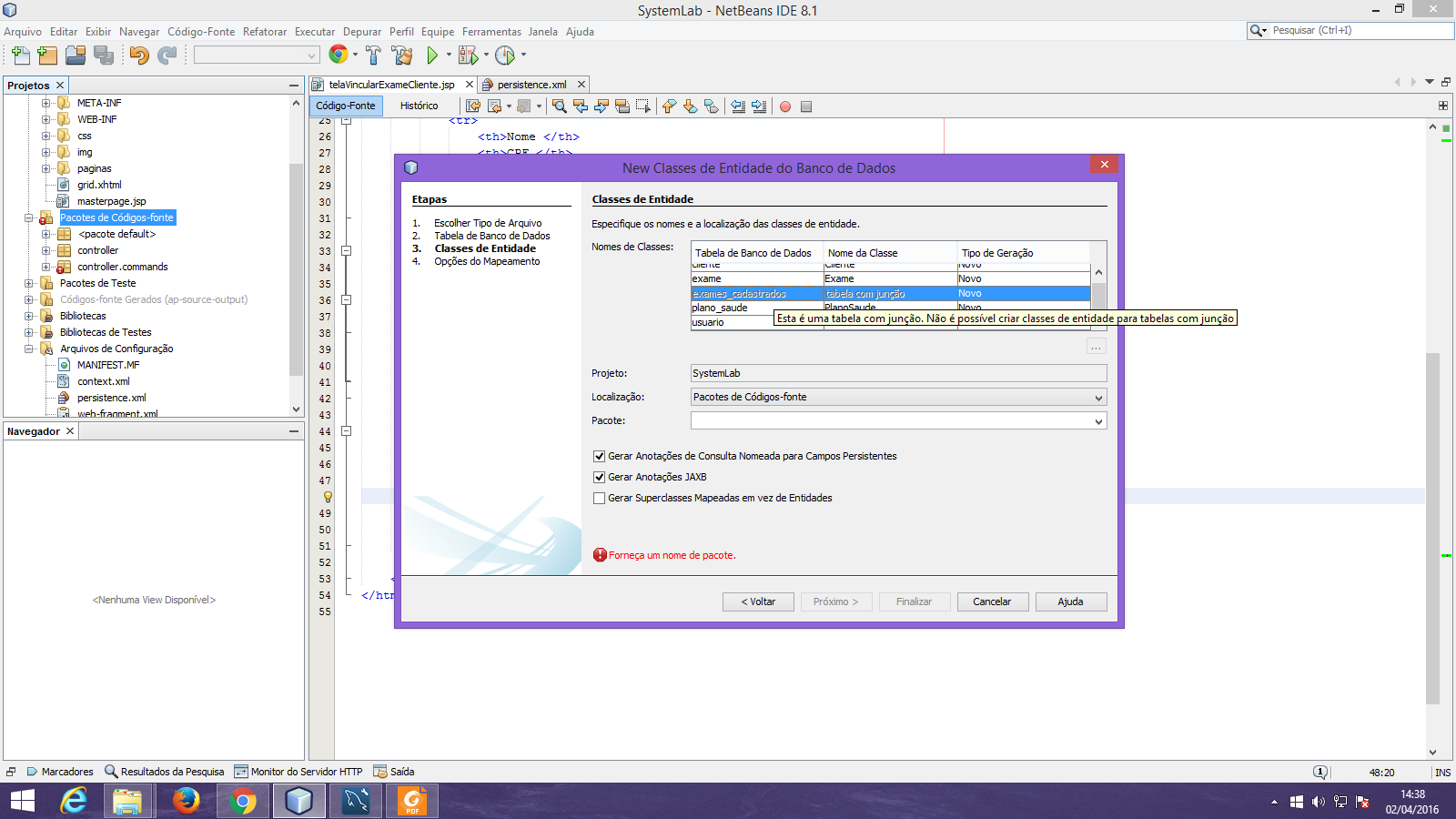
Task: Click the notifications icon in status bar
Action: 1320,772
